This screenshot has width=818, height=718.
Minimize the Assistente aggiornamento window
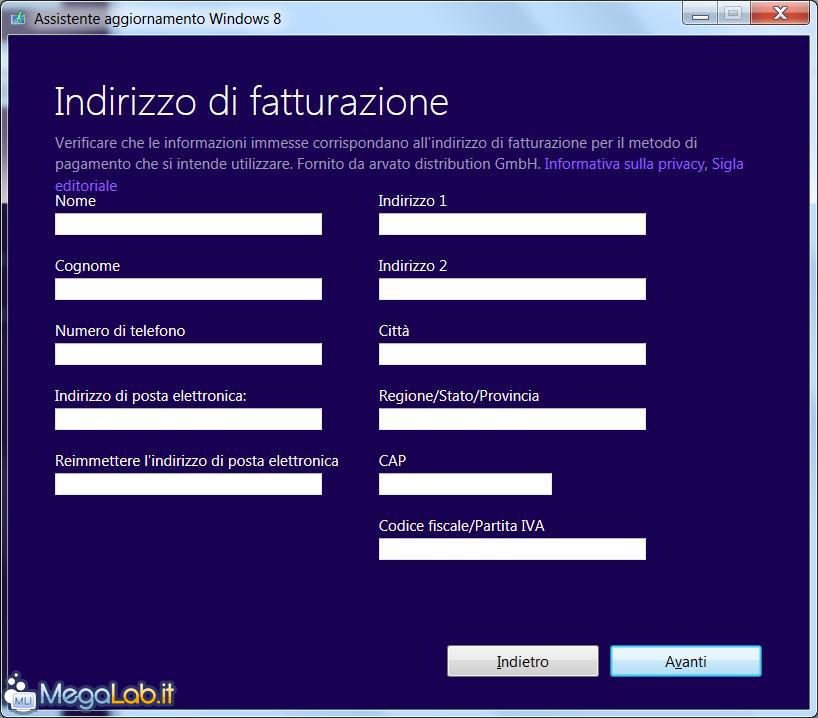[x=700, y=14]
